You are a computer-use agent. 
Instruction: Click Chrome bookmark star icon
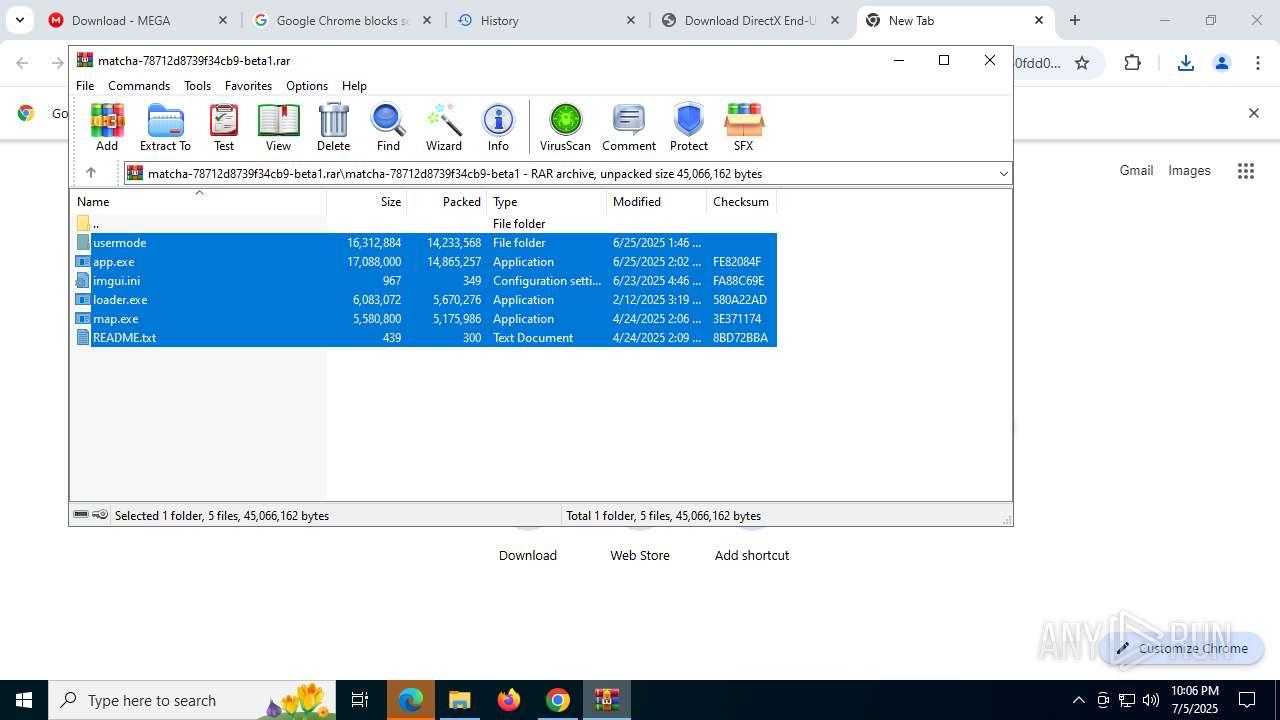coord(1082,63)
